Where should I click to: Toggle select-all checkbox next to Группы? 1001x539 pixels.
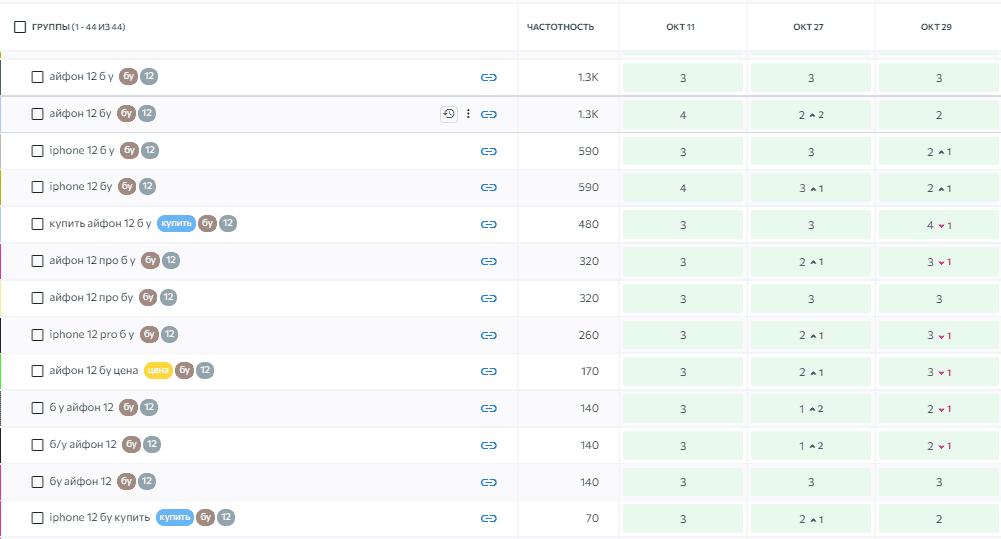coord(20,27)
